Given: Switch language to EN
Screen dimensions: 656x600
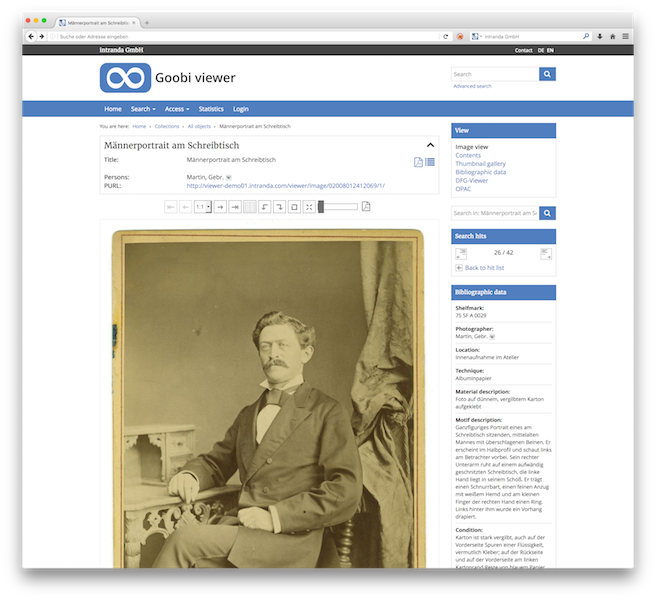Looking at the screenshot, I should click(x=550, y=50).
